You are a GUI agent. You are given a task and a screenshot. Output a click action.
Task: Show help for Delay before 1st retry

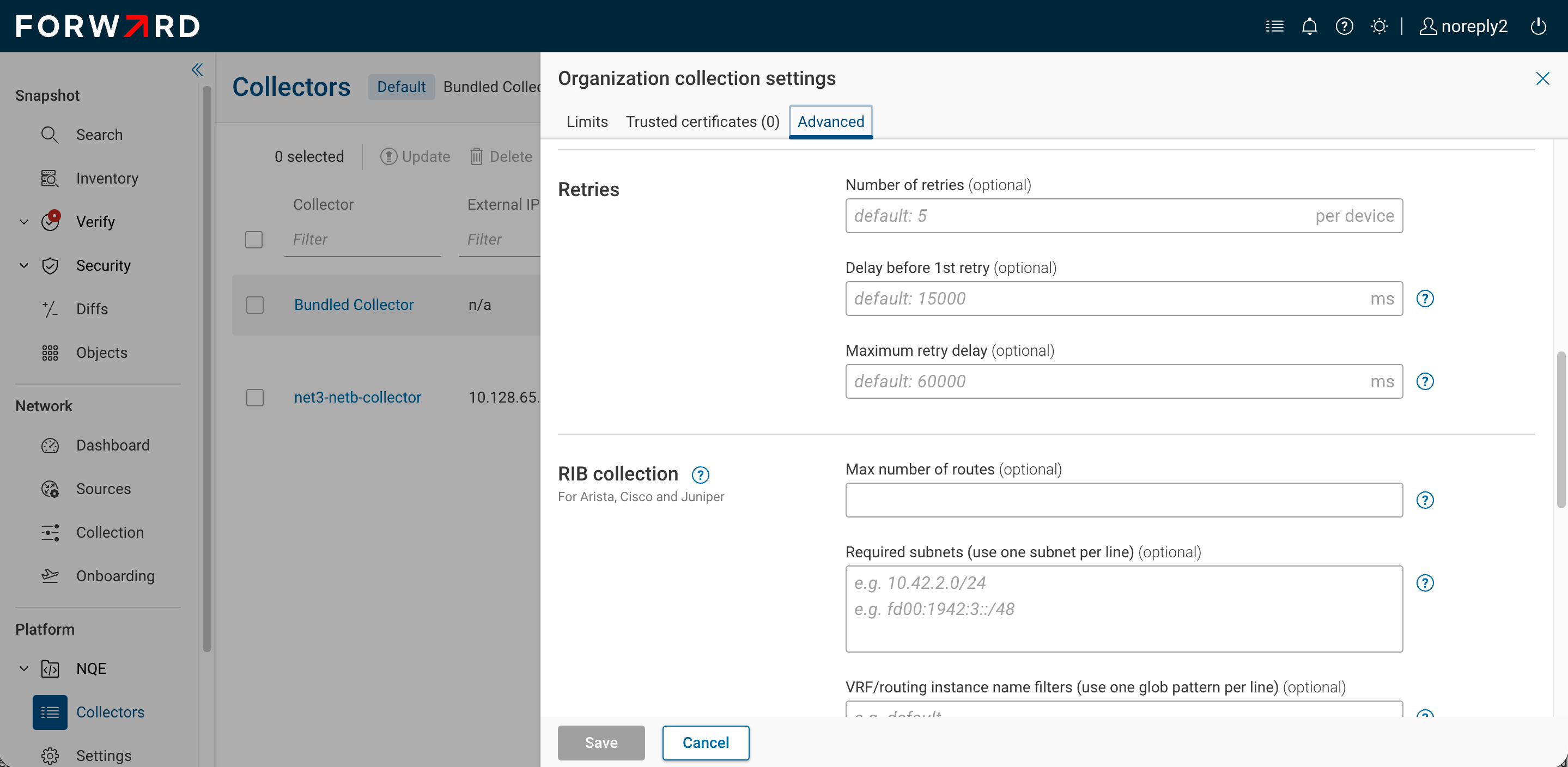(1425, 299)
